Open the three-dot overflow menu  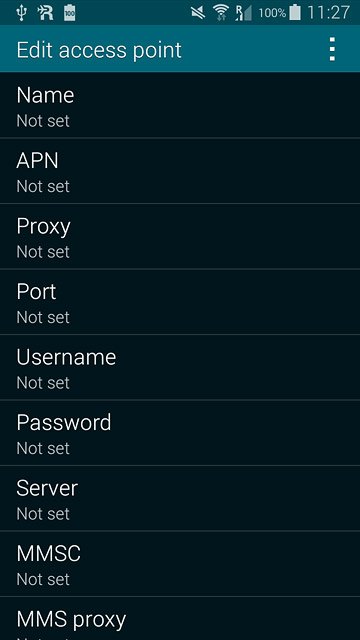(x=332, y=49)
